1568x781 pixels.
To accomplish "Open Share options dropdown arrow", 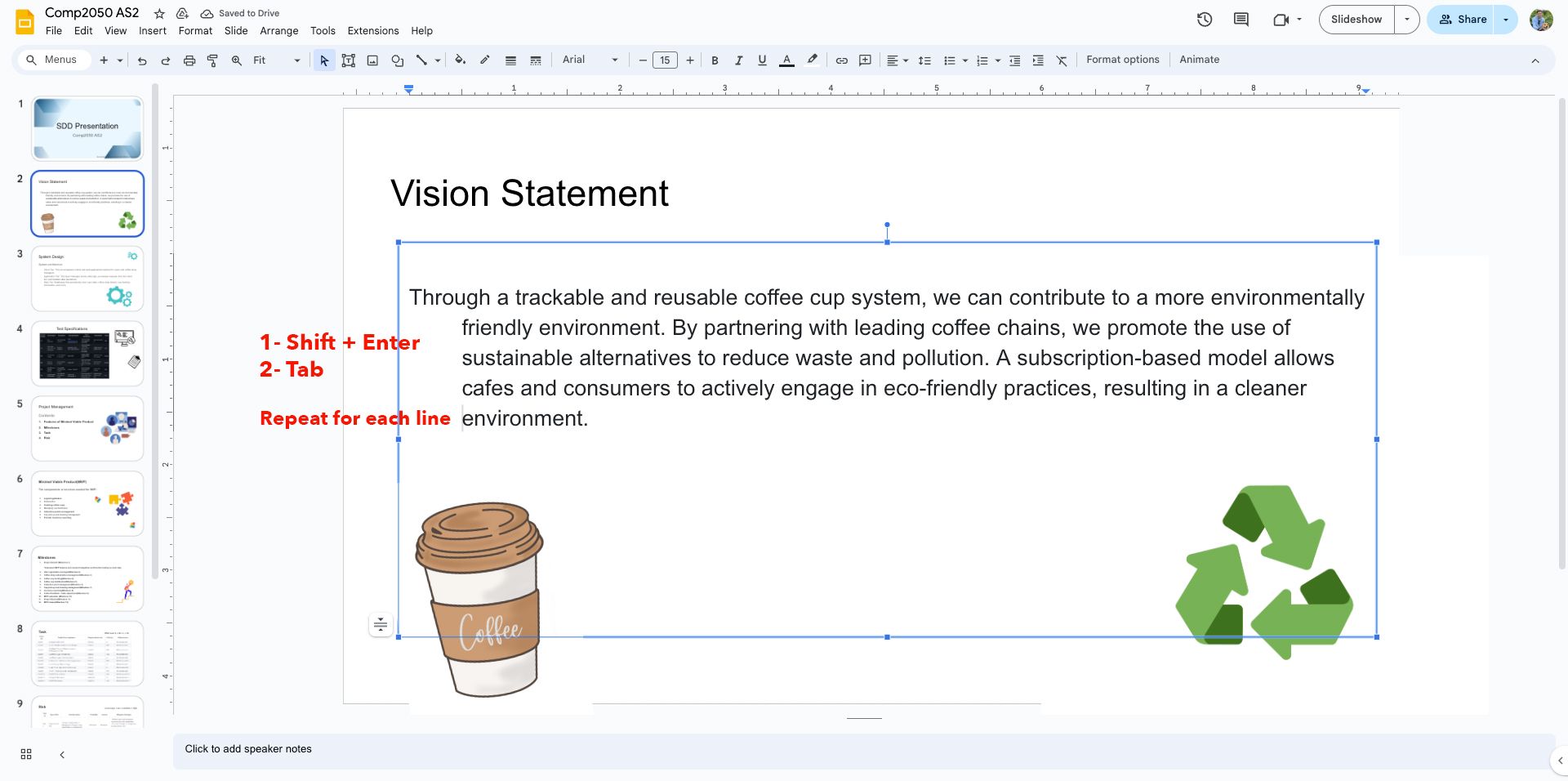I will 1505,20.
